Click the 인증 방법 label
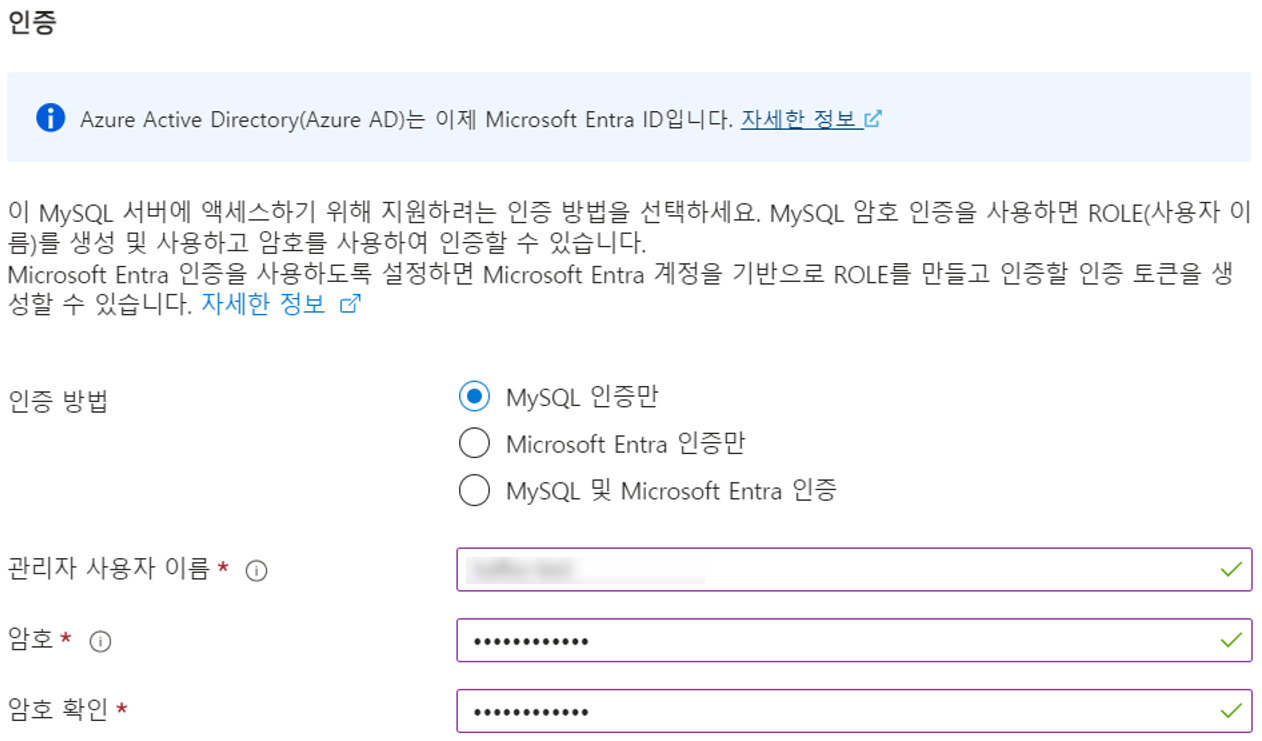 pyautogui.click(x=57, y=403)
